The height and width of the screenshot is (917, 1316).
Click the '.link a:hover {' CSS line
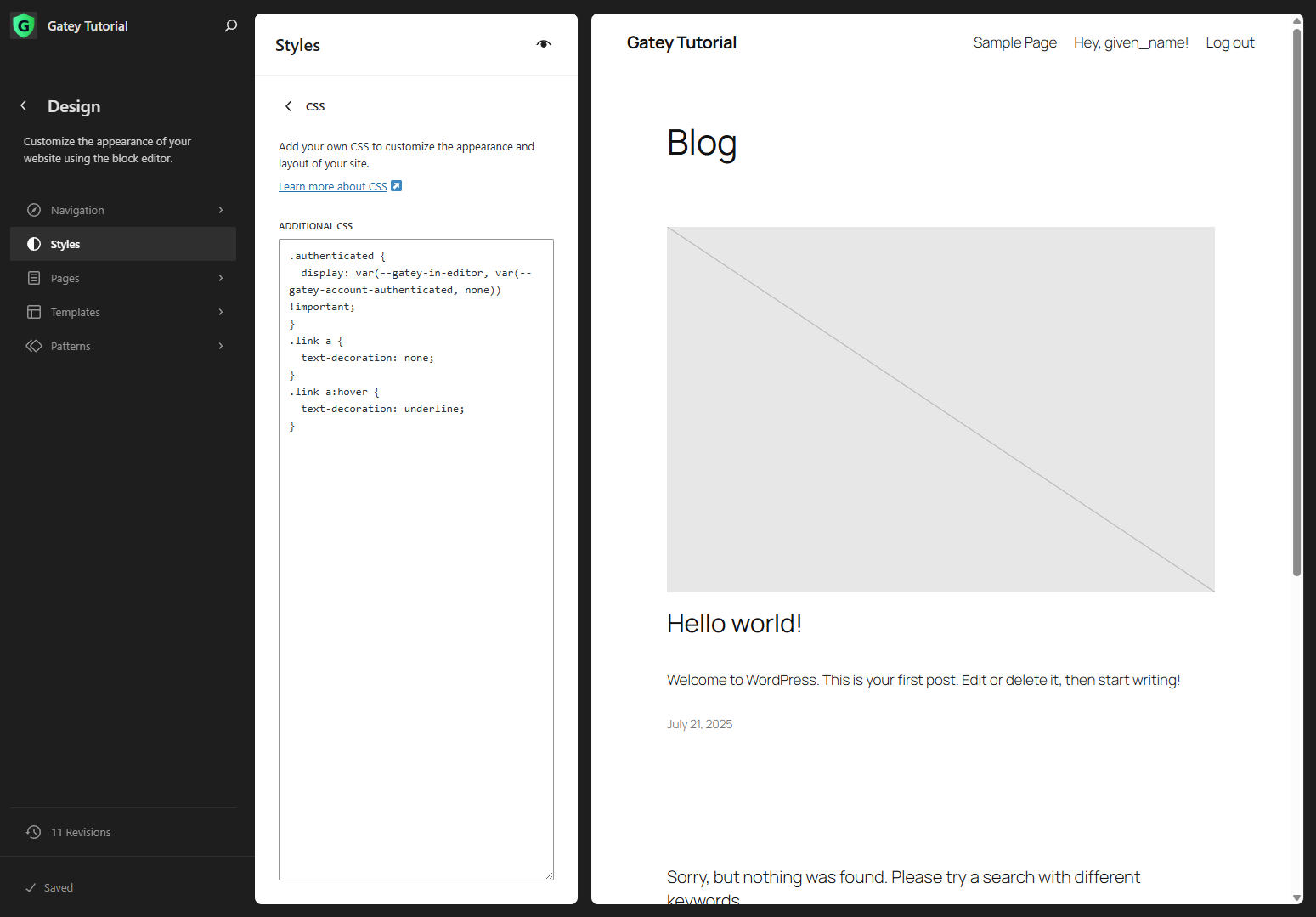334,392
